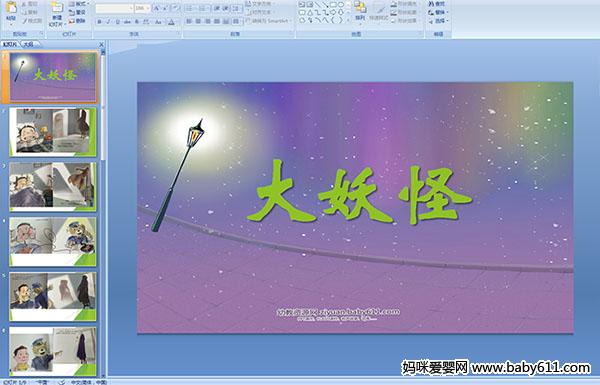This screenshot has width=600, height=385.
Task: Toggle Underline formatting
Action: (117, 22)
